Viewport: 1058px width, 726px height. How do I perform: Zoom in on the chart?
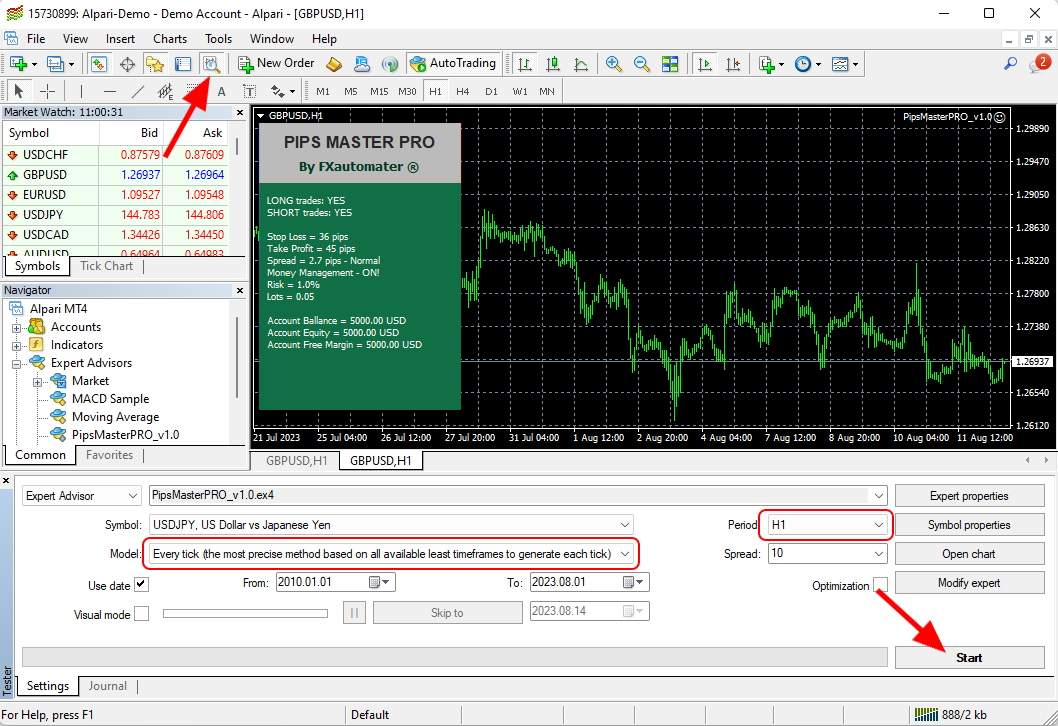click(613, 64)
